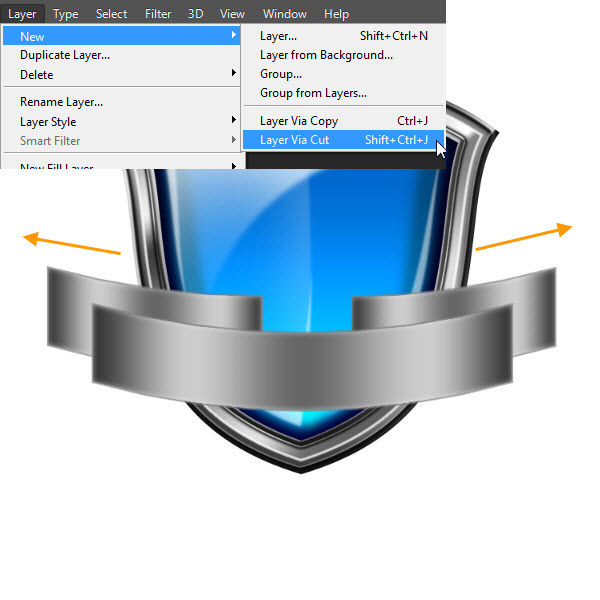Open the 3D menu
Screen dimensions: 600x600
click(x=195, y=14)
